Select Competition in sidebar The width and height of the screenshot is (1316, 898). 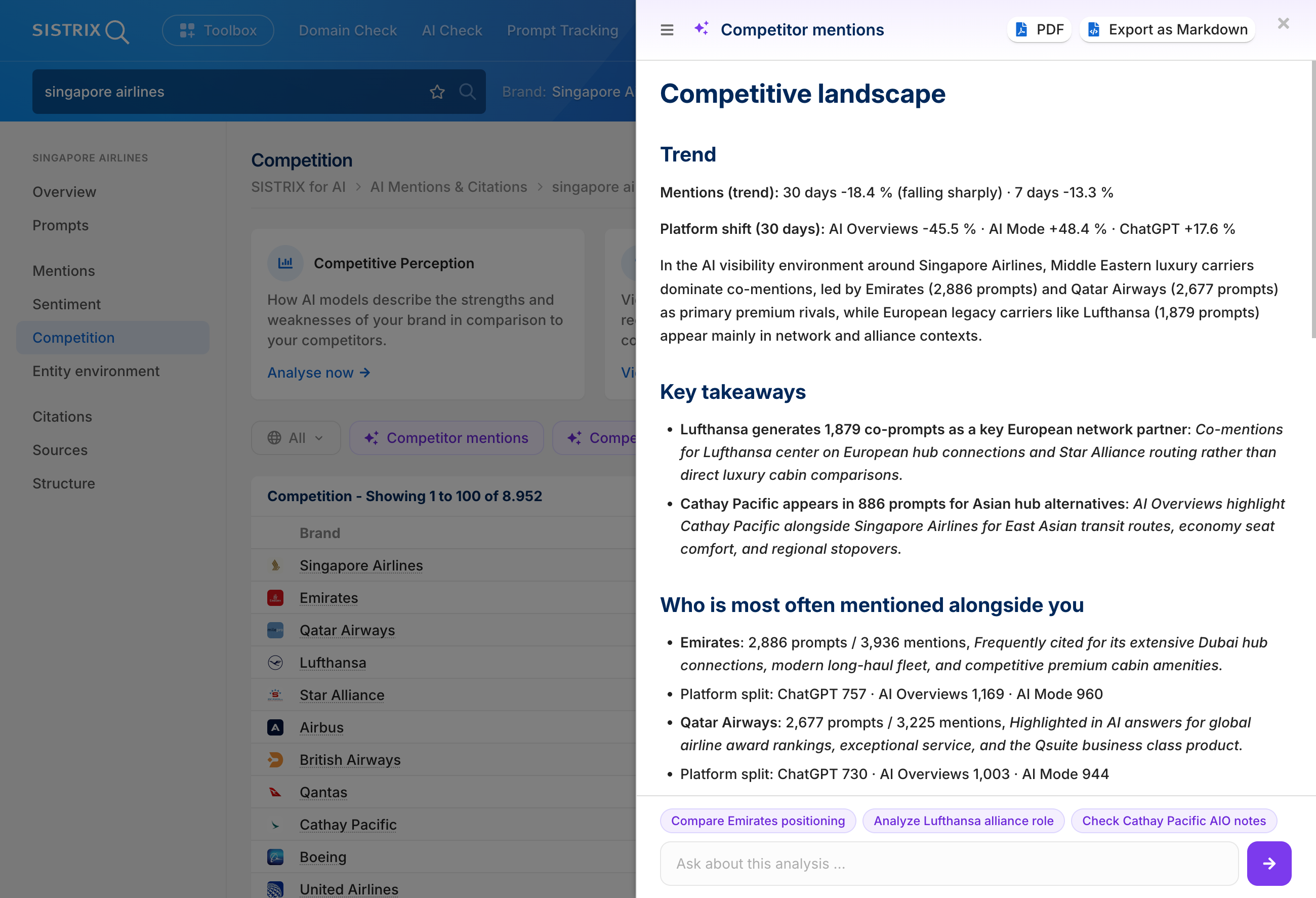coord(113,338)
